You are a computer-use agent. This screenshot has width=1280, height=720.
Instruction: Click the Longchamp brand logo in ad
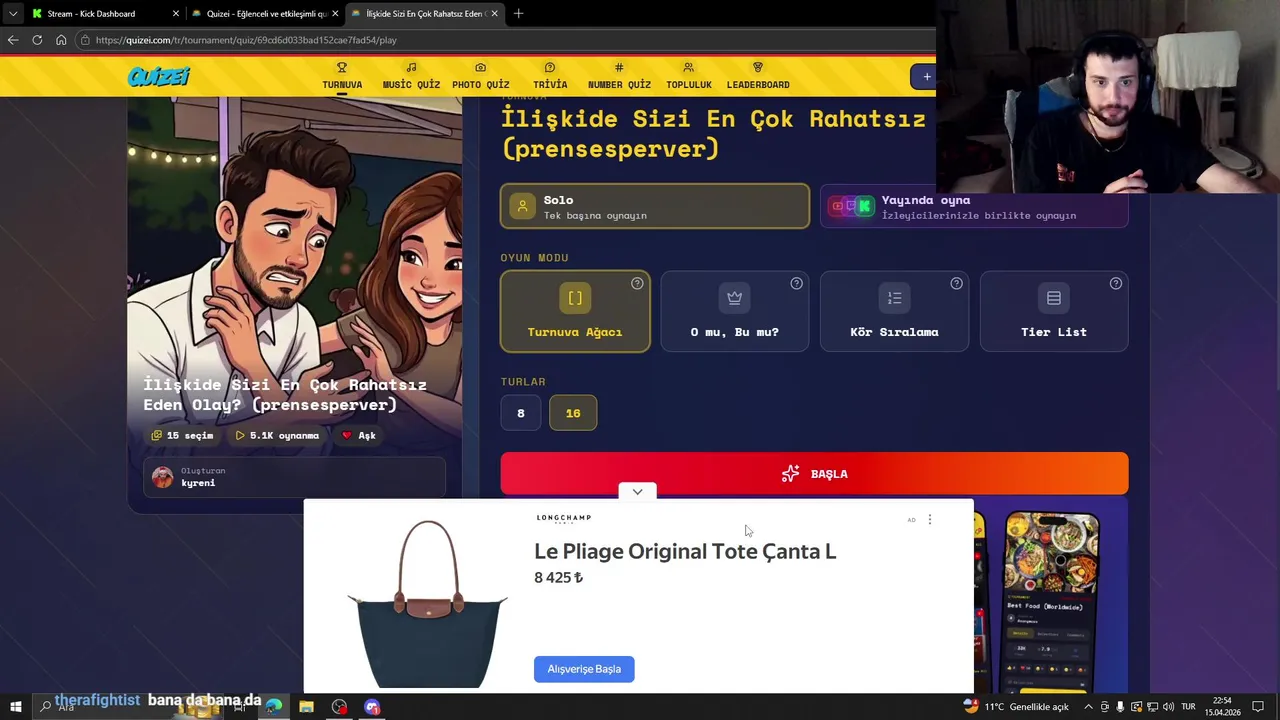point(563,518)
